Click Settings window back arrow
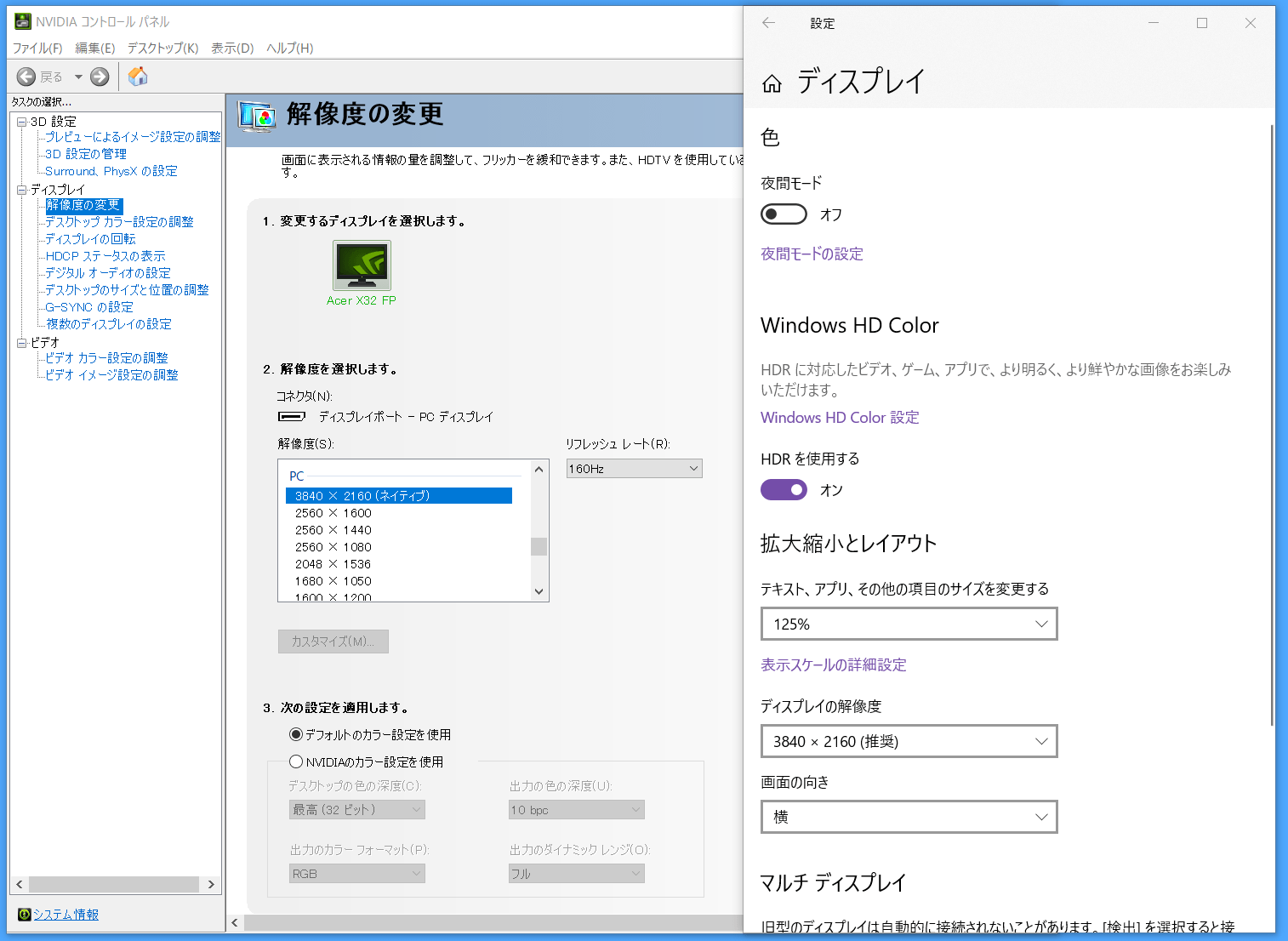This screenshot has width=1288, height=941. 768,23
